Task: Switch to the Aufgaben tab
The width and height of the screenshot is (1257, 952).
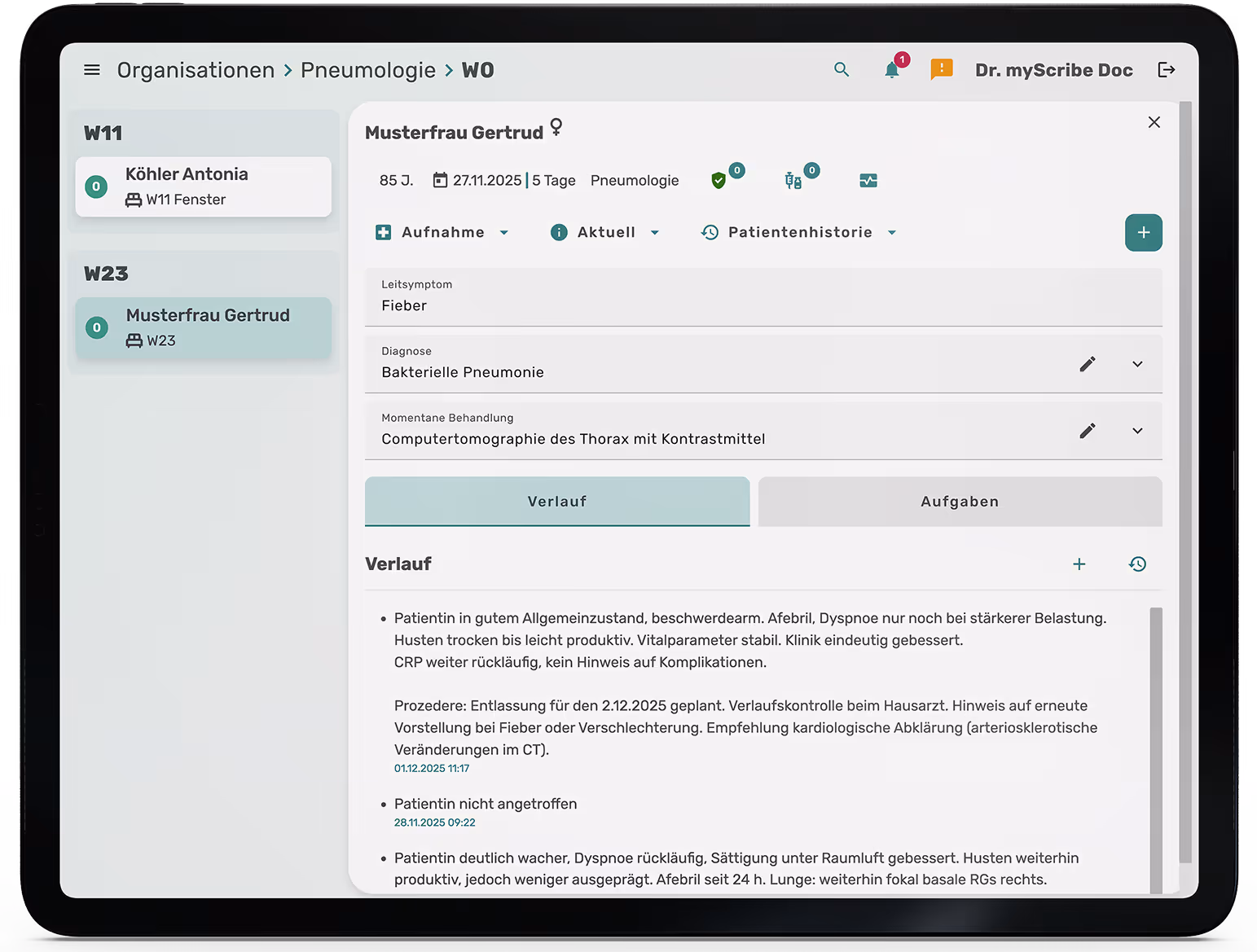Action: [x=960, y=502]
